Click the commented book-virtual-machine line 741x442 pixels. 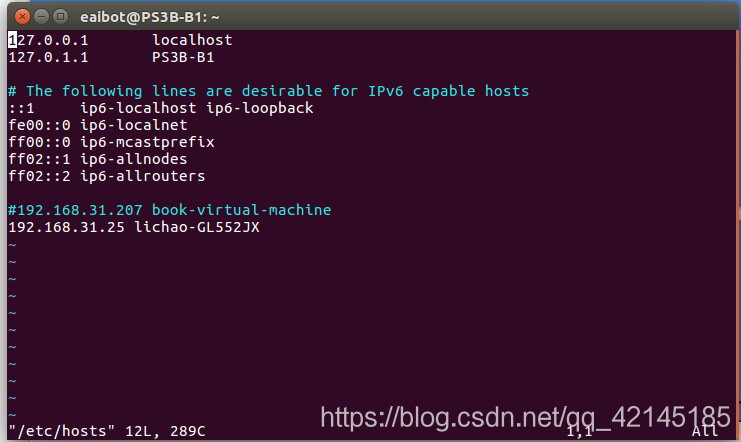click(170, 210)
